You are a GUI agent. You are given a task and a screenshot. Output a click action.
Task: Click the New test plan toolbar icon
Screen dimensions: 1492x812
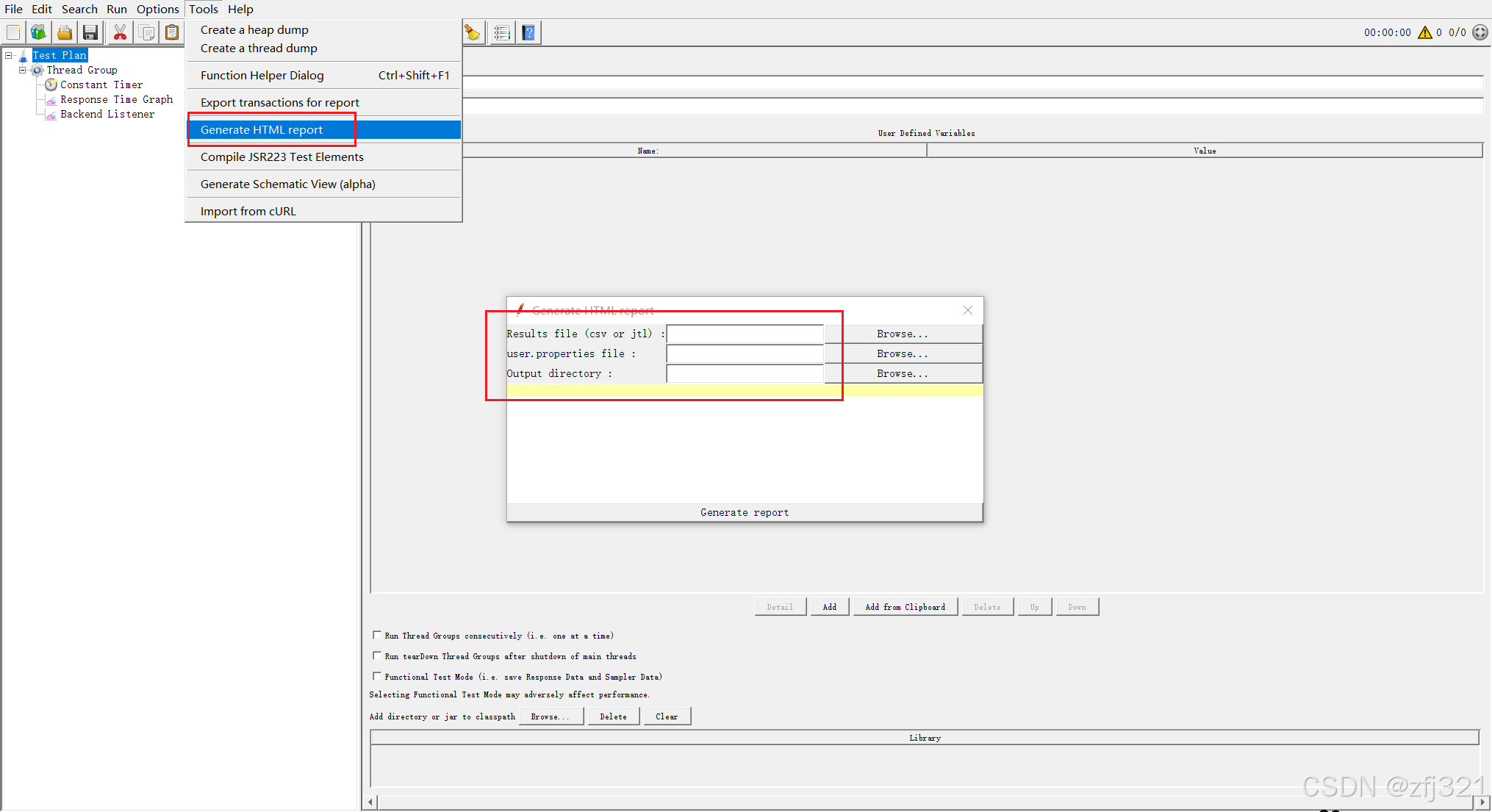click(13, 32)
